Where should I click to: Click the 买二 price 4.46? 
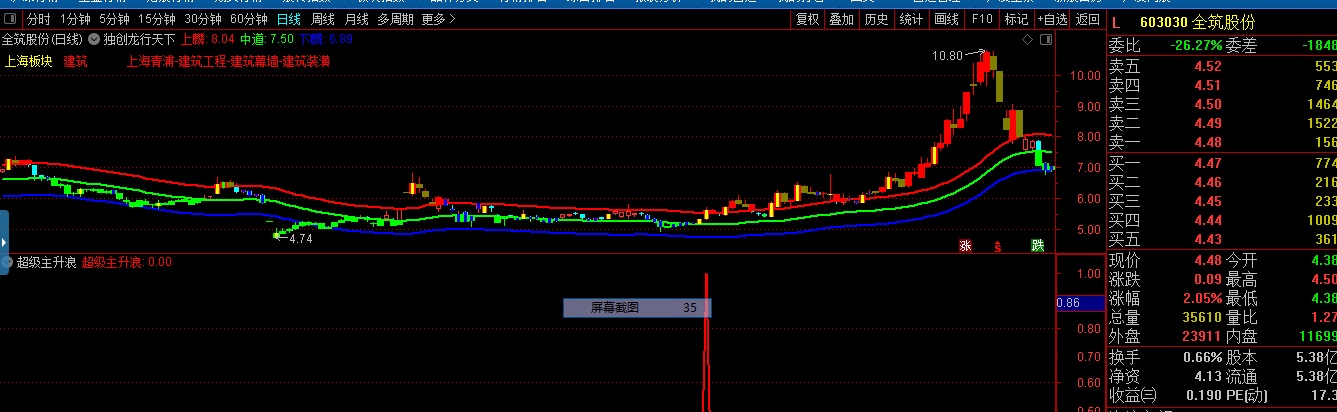(x=1208, y=182)
